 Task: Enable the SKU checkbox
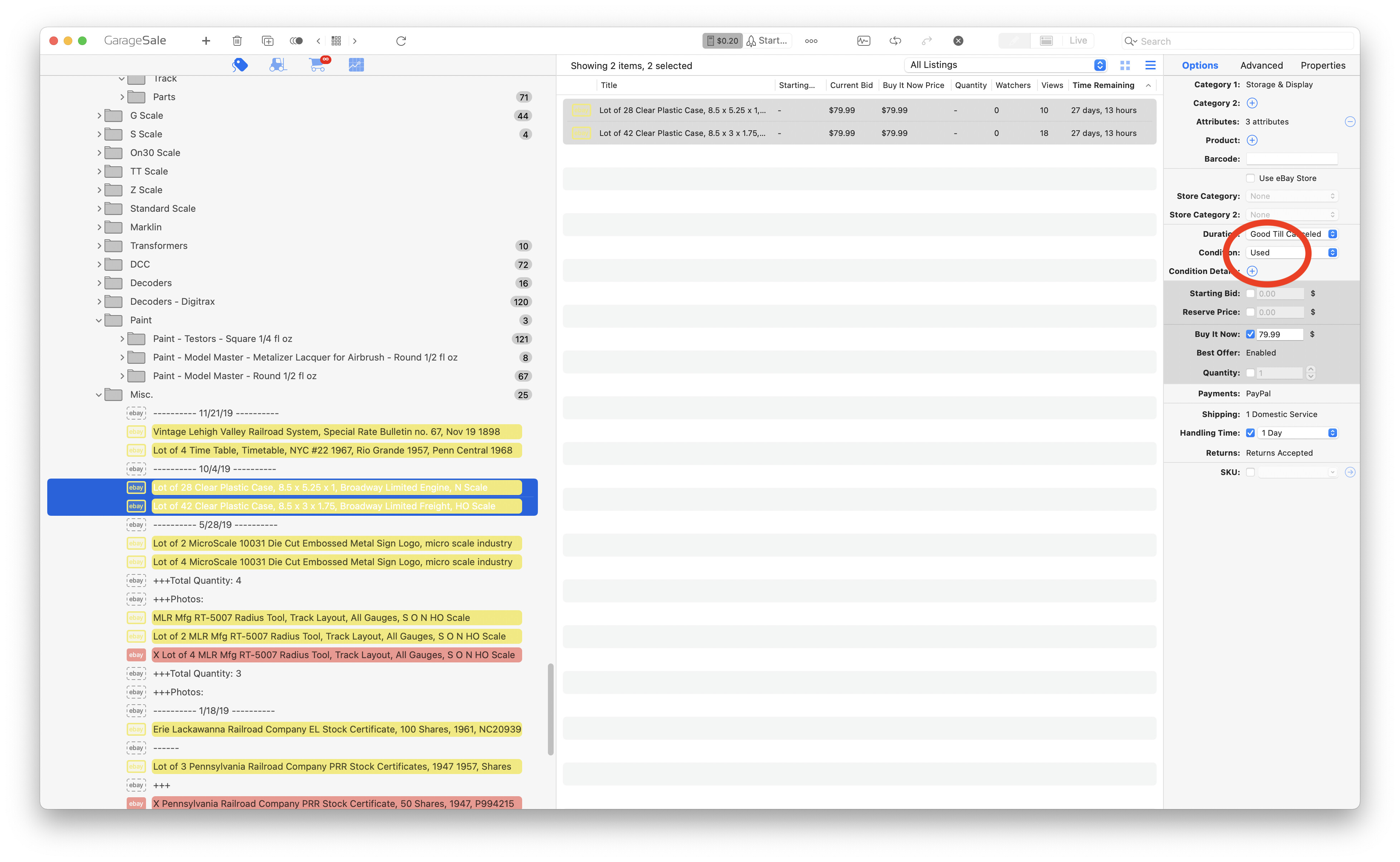coord(1250,472)
